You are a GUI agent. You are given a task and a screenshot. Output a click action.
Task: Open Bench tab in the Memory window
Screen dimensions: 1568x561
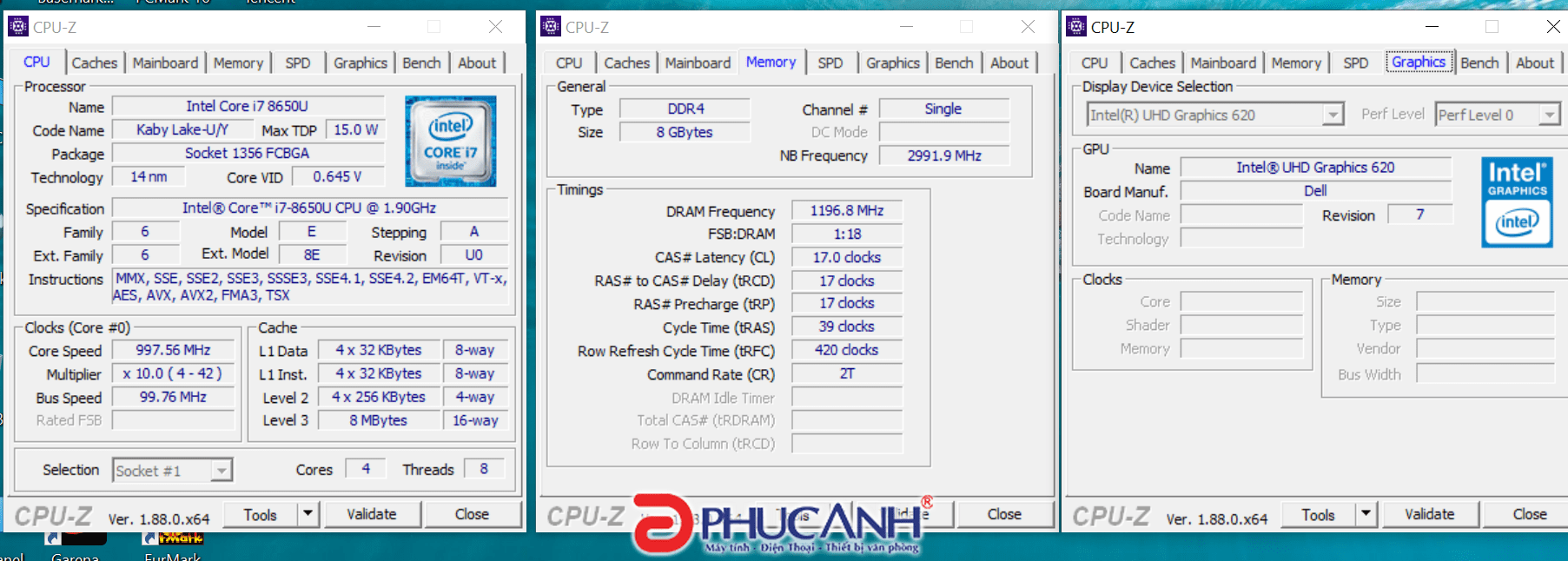(x=954, y=63)
